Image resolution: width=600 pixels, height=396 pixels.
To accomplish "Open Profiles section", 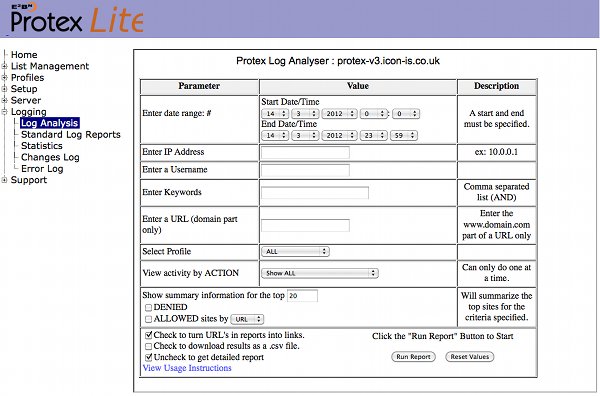I will [28, 78].
